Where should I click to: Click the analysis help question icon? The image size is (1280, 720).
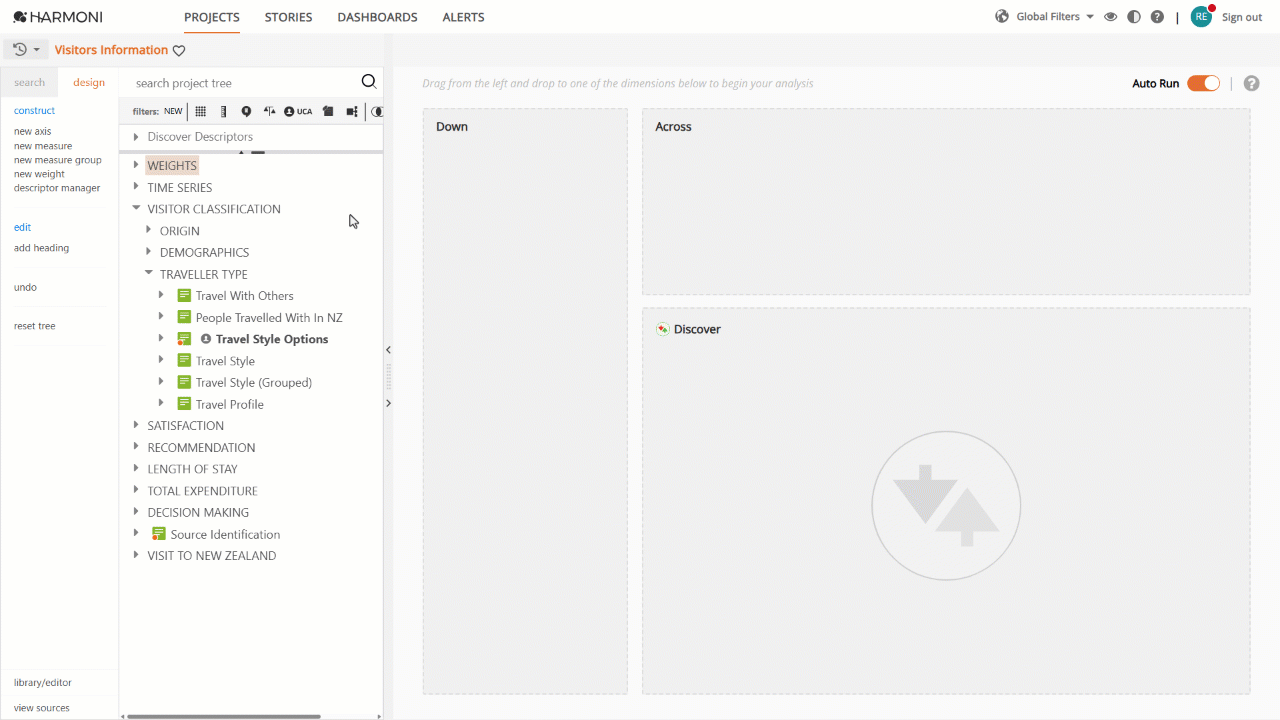pyautogui.click(x=1251, y=84)
